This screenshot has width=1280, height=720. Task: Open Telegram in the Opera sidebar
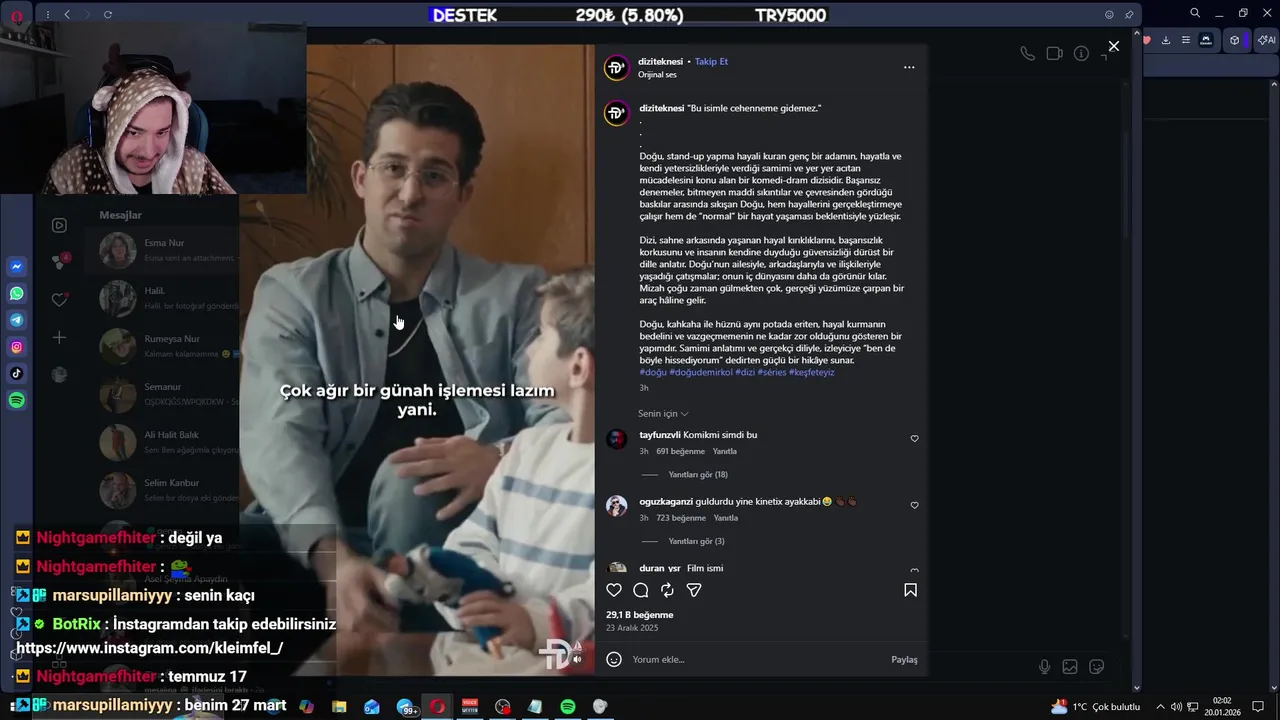17,320
